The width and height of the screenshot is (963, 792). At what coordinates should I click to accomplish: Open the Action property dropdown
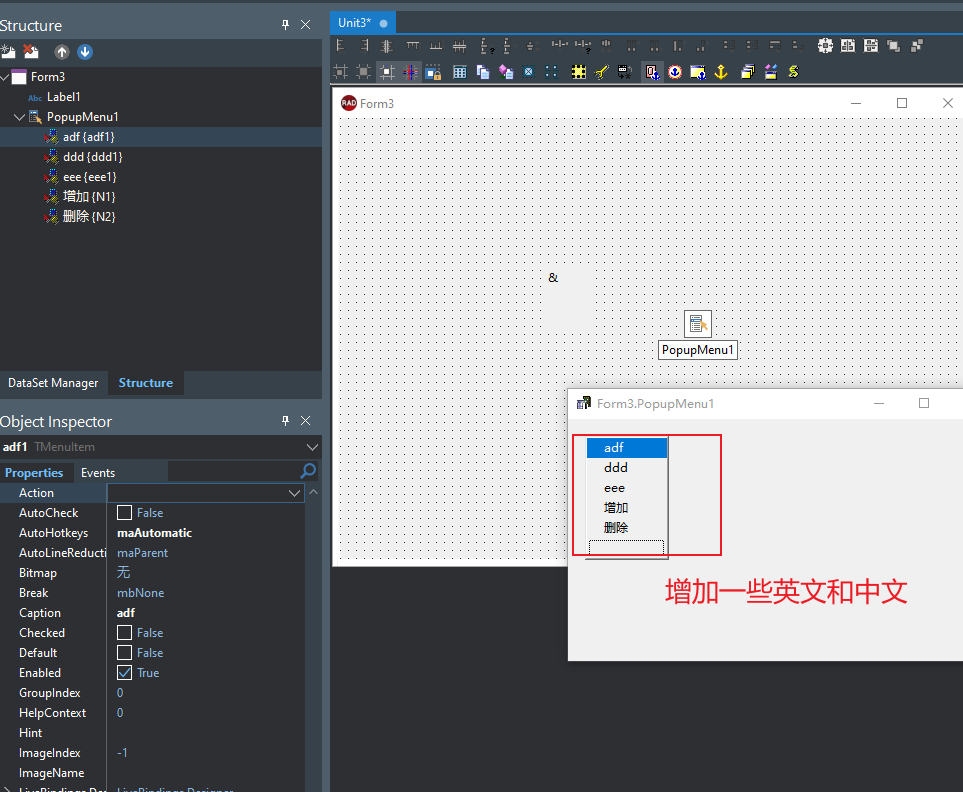294,493
